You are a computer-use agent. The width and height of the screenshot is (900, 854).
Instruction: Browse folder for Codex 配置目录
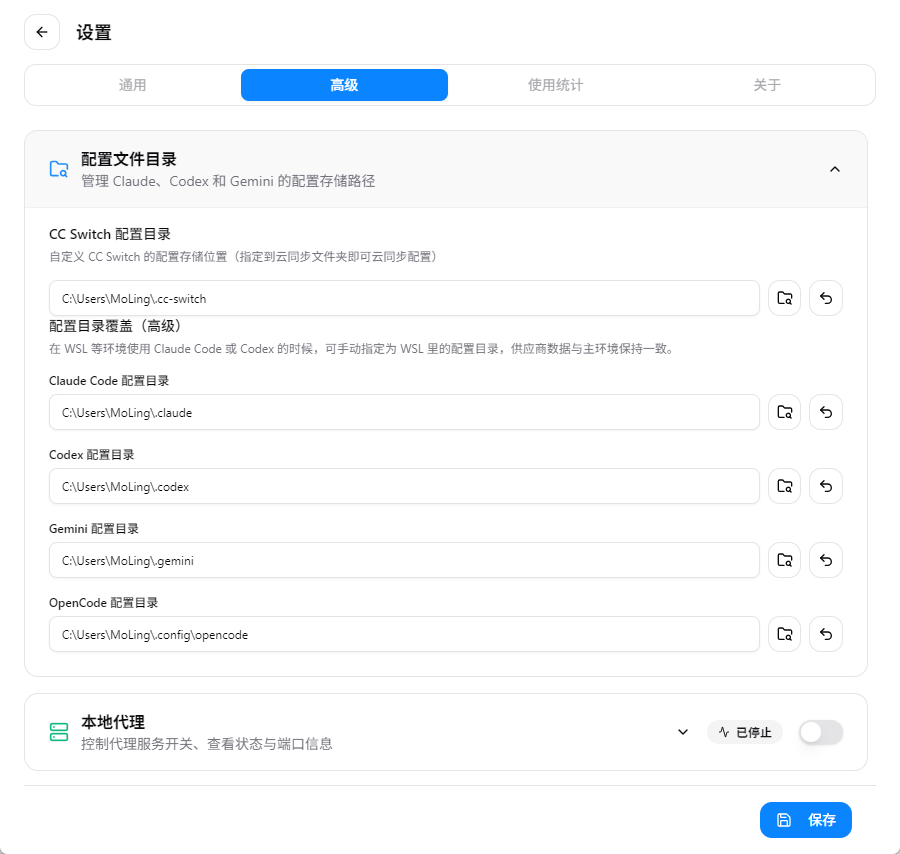point(785,486)
